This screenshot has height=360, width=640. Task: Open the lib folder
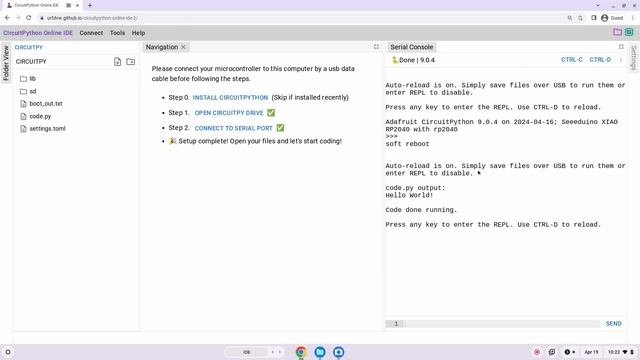33,79
